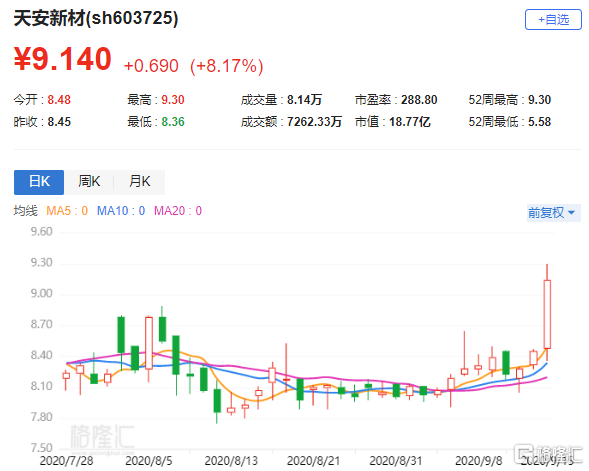589x471 pixels.
Task: Click the 9.30 price axis label
Action: click(41, 263)
